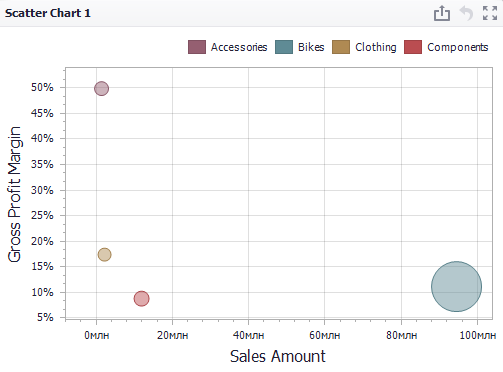Select the Components legend label
503x372 pixels.
458,47
